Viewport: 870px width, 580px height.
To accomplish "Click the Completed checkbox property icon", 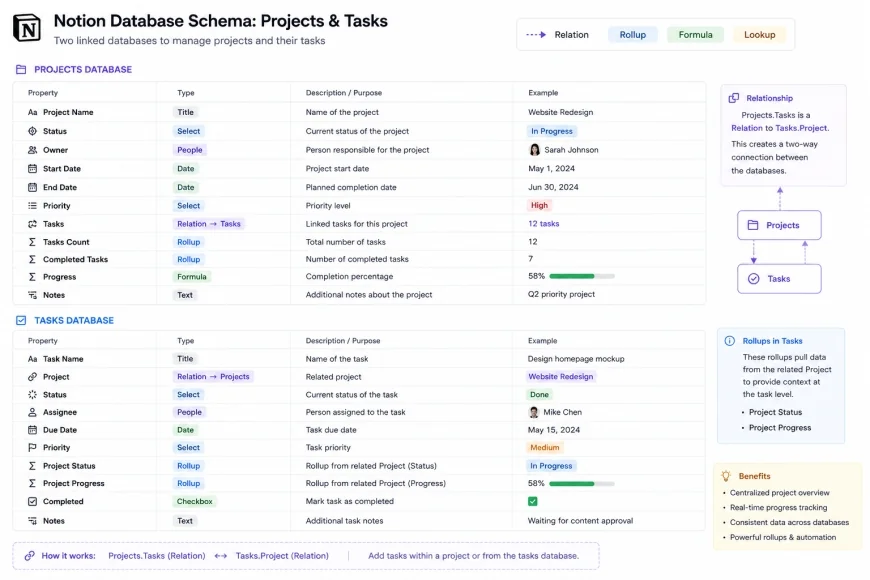I will [32, 501].
